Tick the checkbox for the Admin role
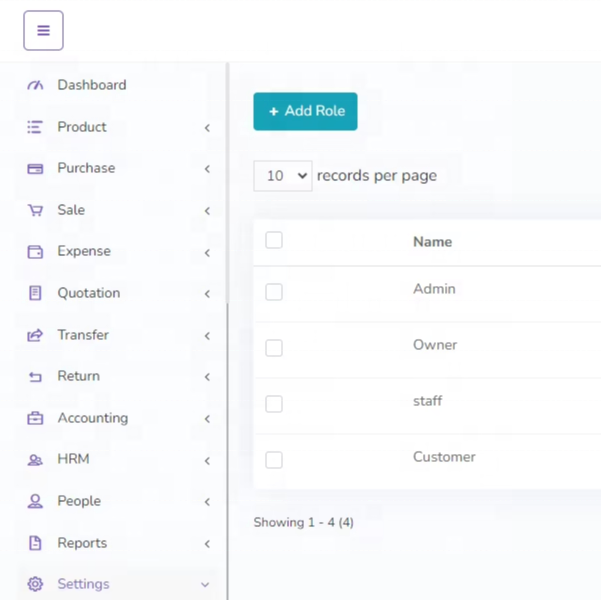This screenshot has height=601, width=601. pos(274,292)
